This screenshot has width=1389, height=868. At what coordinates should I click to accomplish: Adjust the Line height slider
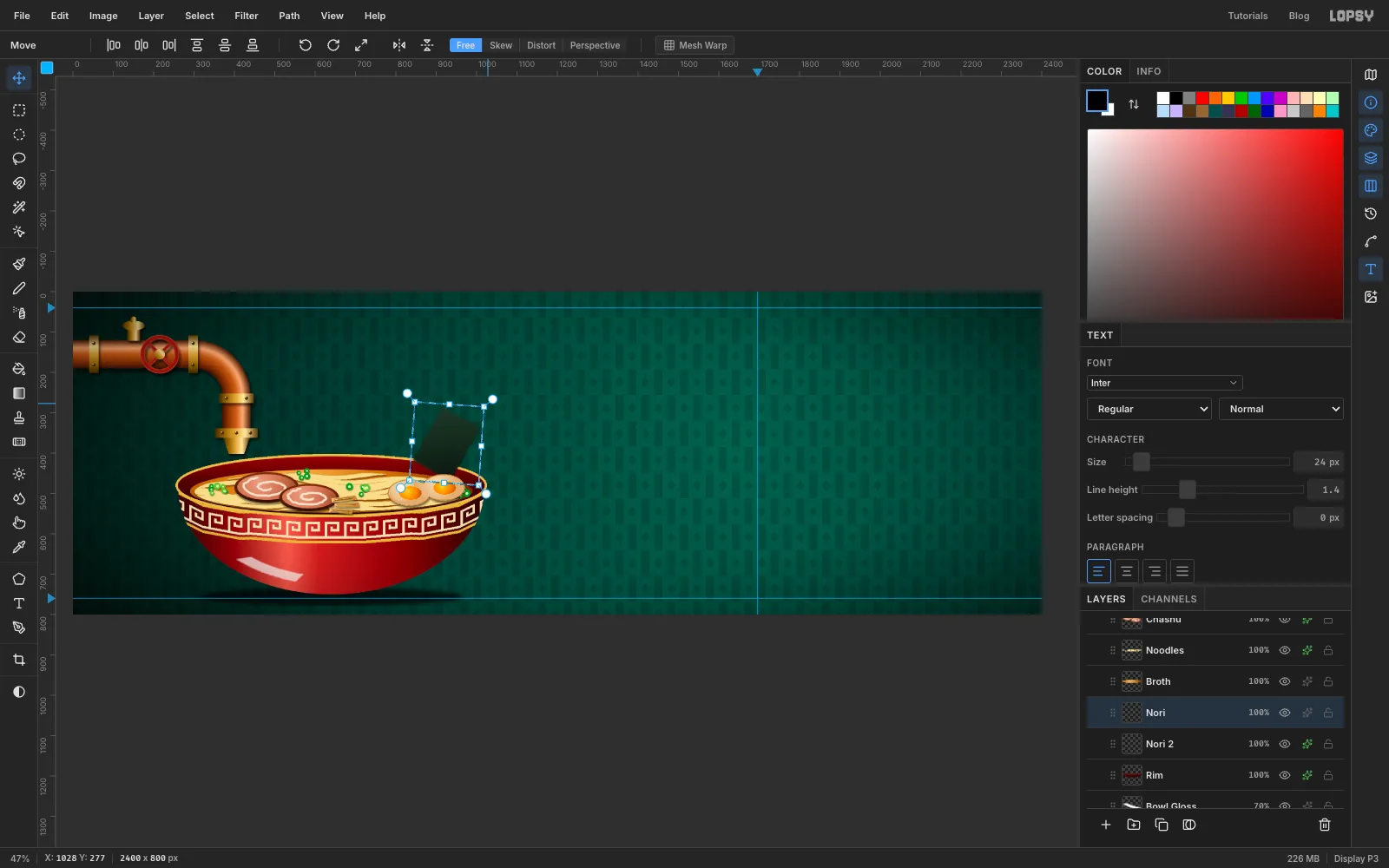(1222, 490)
